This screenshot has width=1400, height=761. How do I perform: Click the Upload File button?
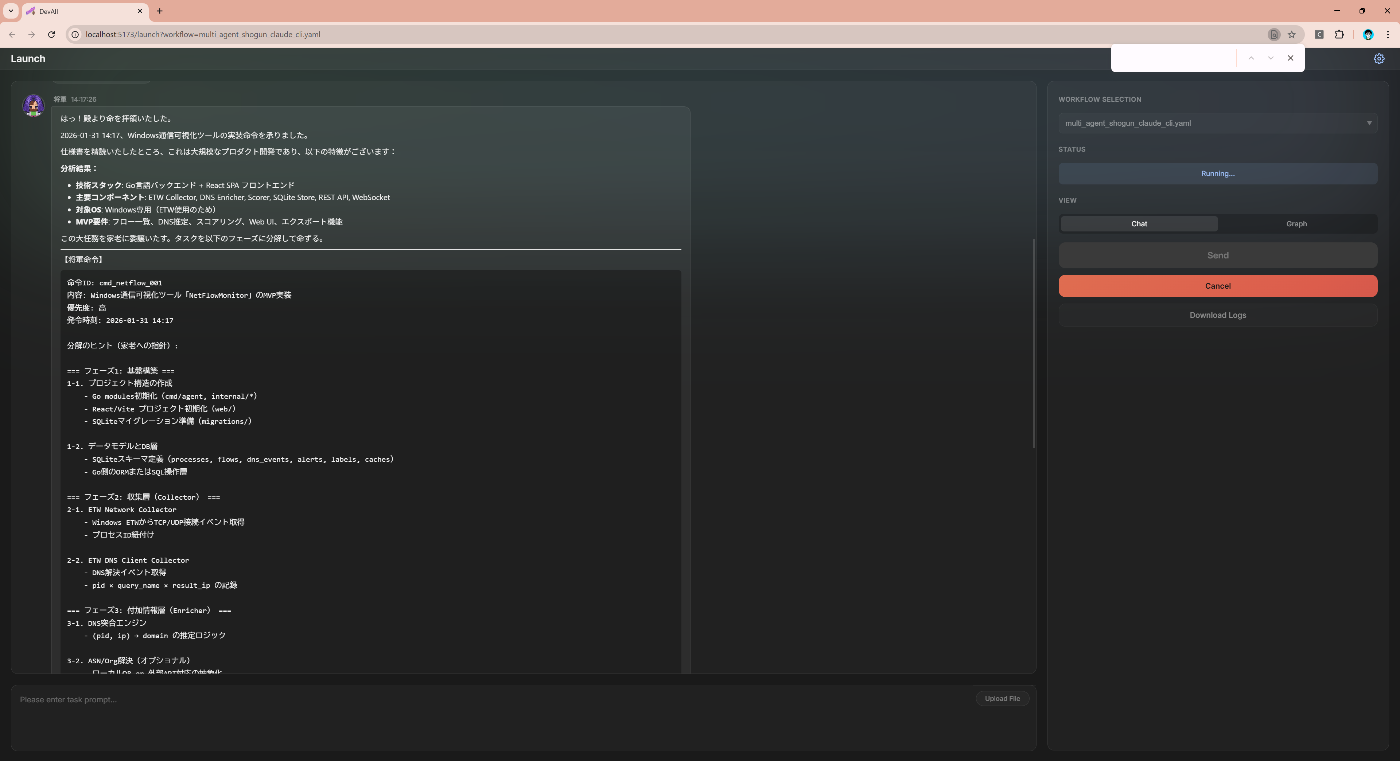pos(1002,698)
